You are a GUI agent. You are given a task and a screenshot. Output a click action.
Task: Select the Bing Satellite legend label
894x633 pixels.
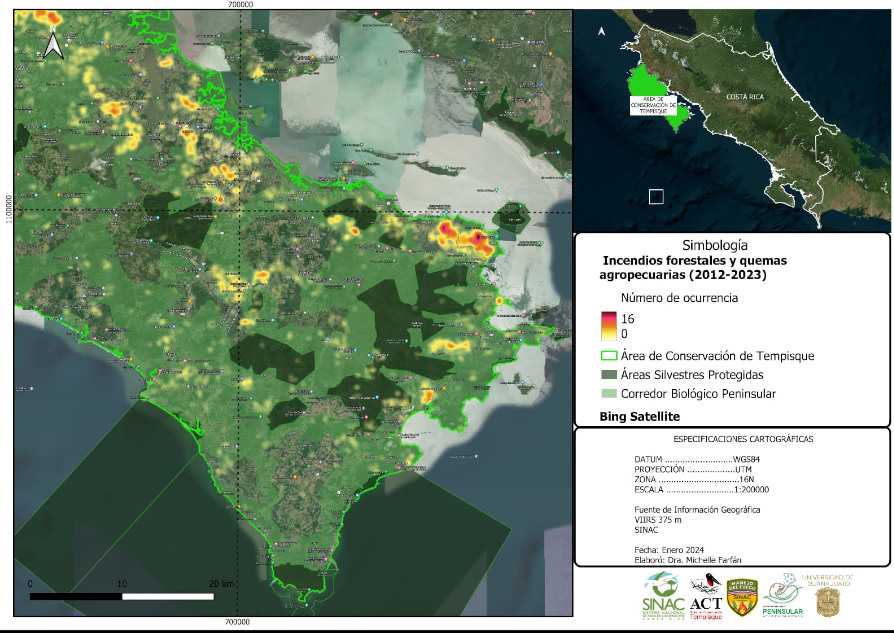(x=639, y=415)
